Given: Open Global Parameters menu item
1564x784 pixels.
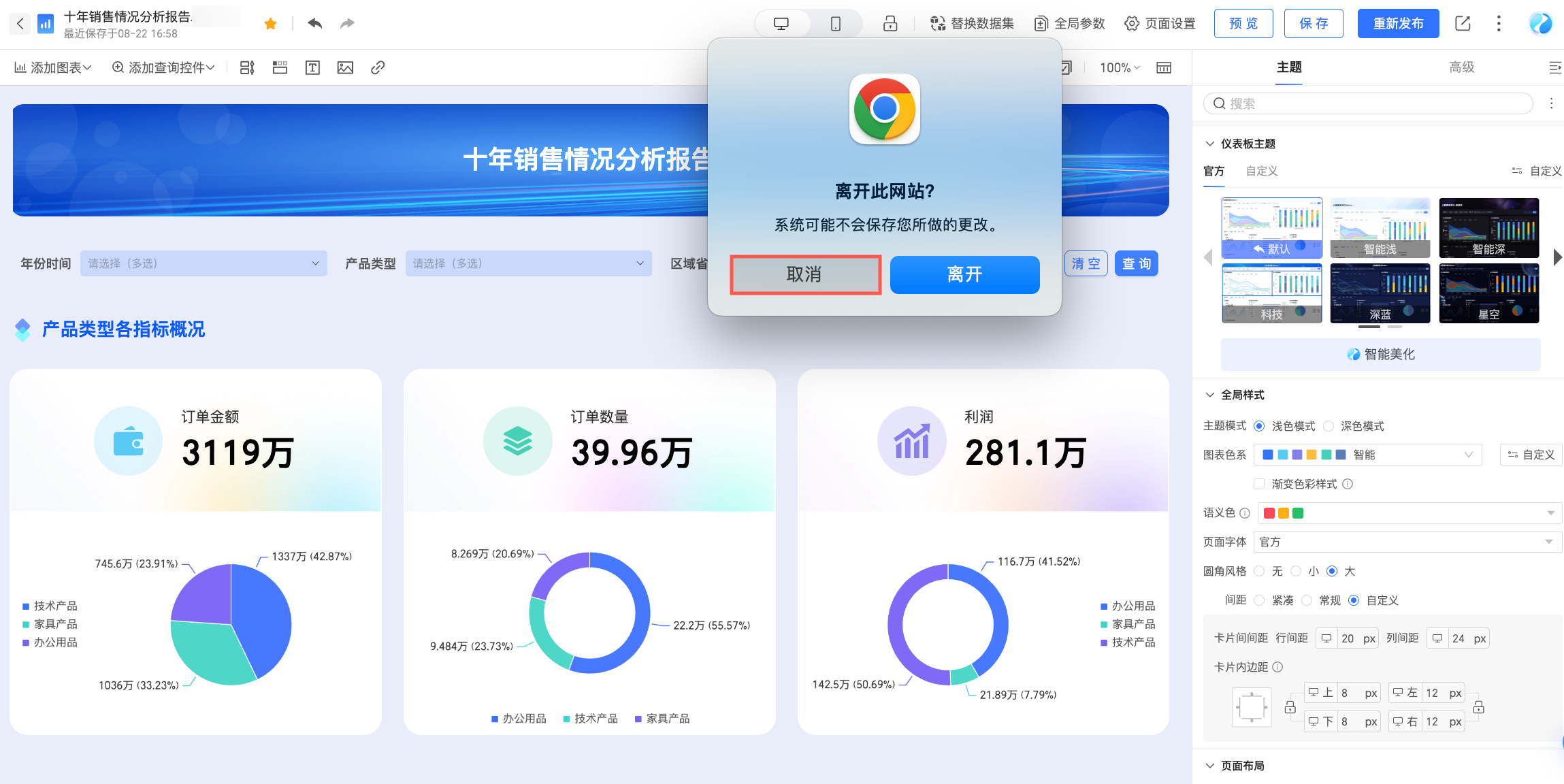Looking at the screenshot, I should click(1070, 24).
